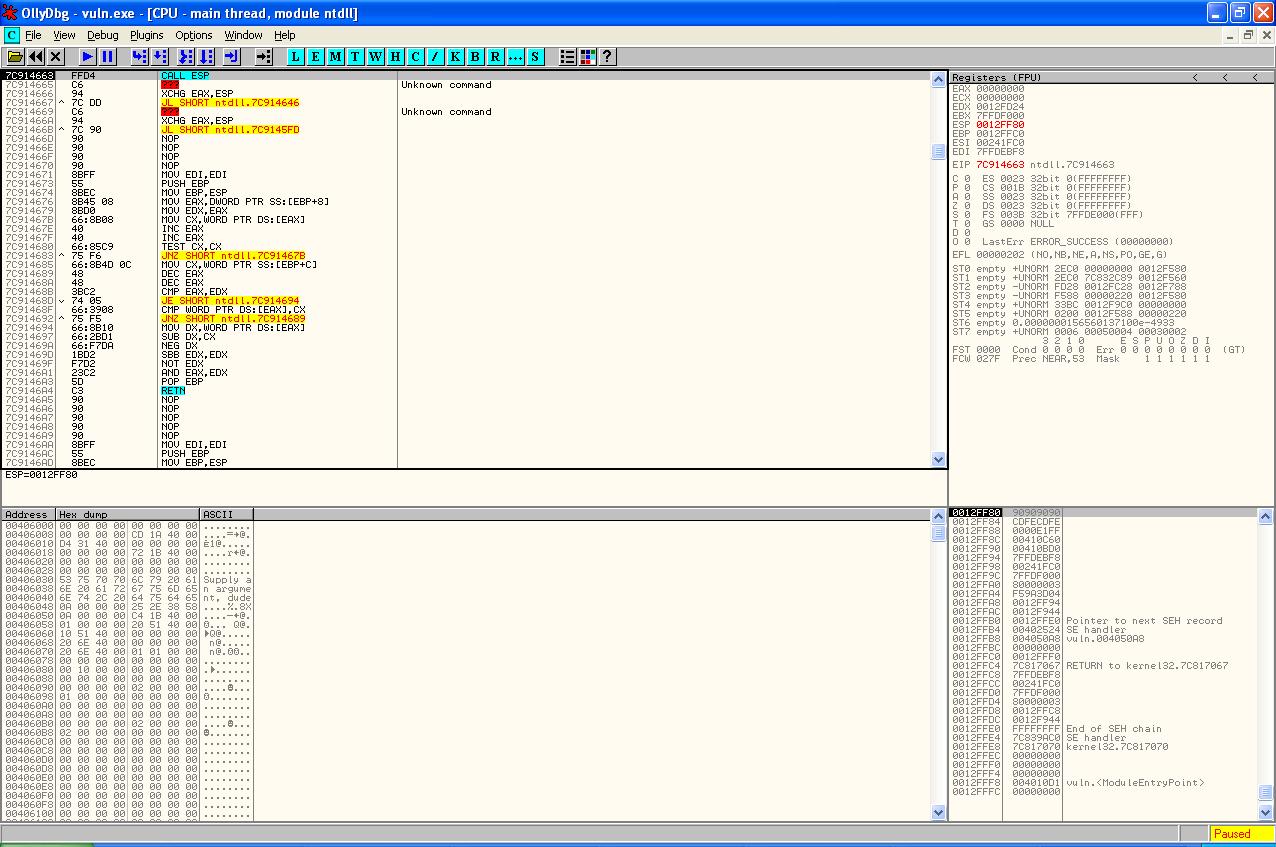Open Log window via L toolbar button
1276x847 pixels.
(x=295, y=57)
